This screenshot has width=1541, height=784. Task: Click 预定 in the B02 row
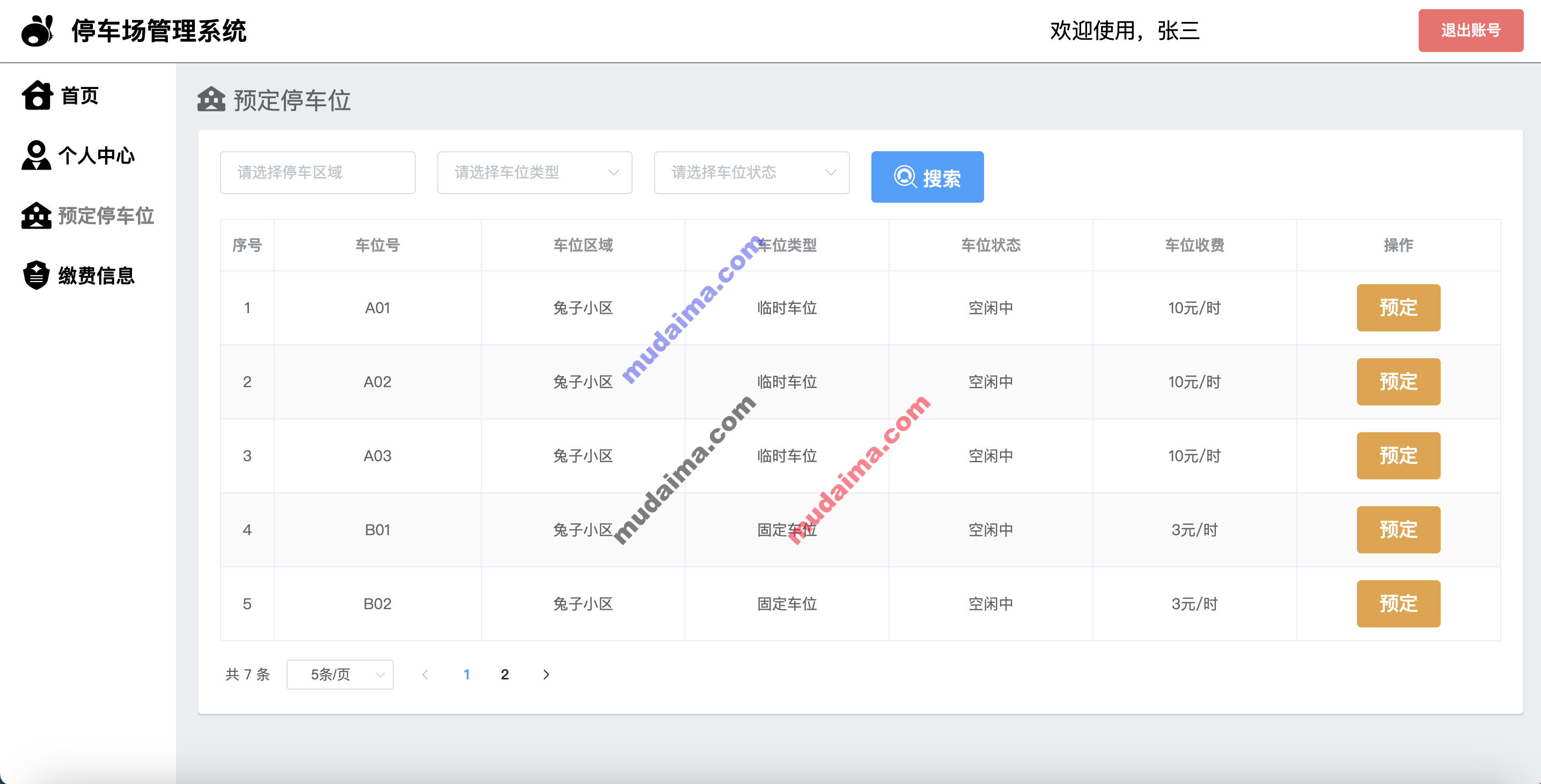click(1398, 604)
